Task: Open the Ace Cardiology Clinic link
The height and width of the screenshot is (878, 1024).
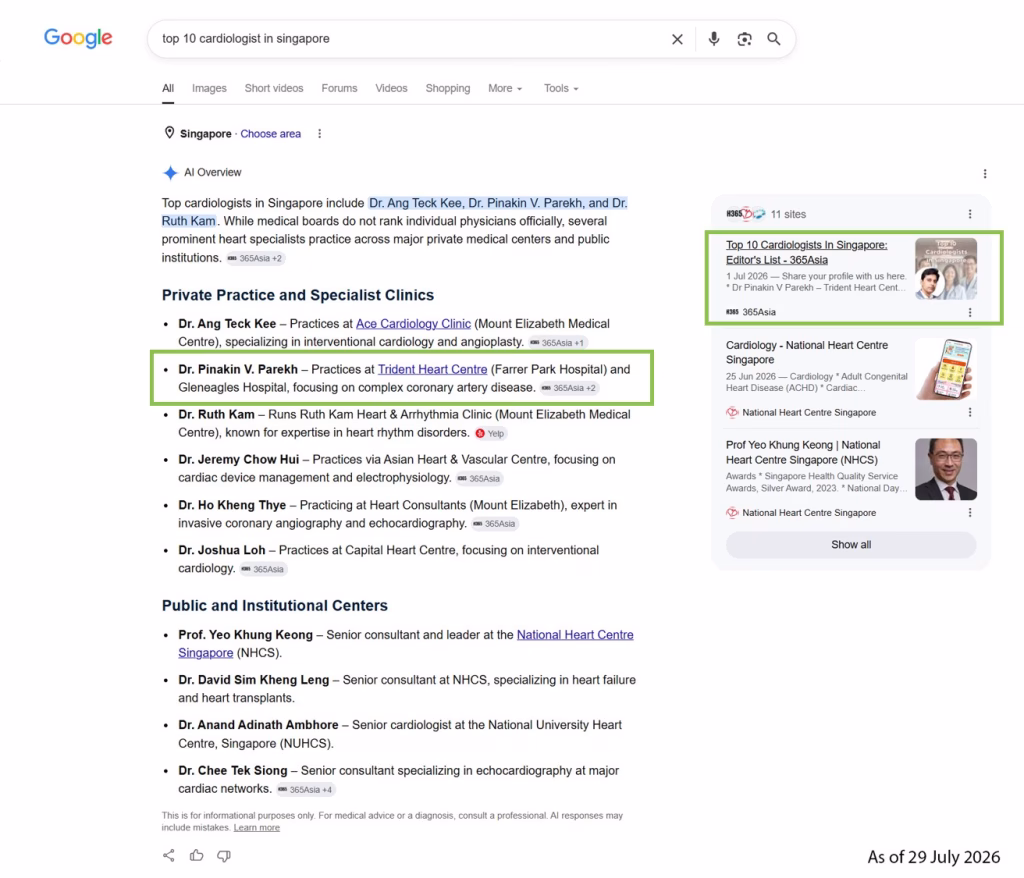Action: [x=413, y=324]
